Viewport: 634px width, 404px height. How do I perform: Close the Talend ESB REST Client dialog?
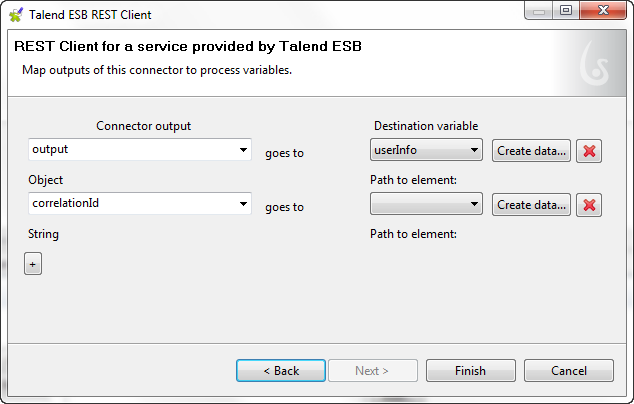(x=600, y=12)
